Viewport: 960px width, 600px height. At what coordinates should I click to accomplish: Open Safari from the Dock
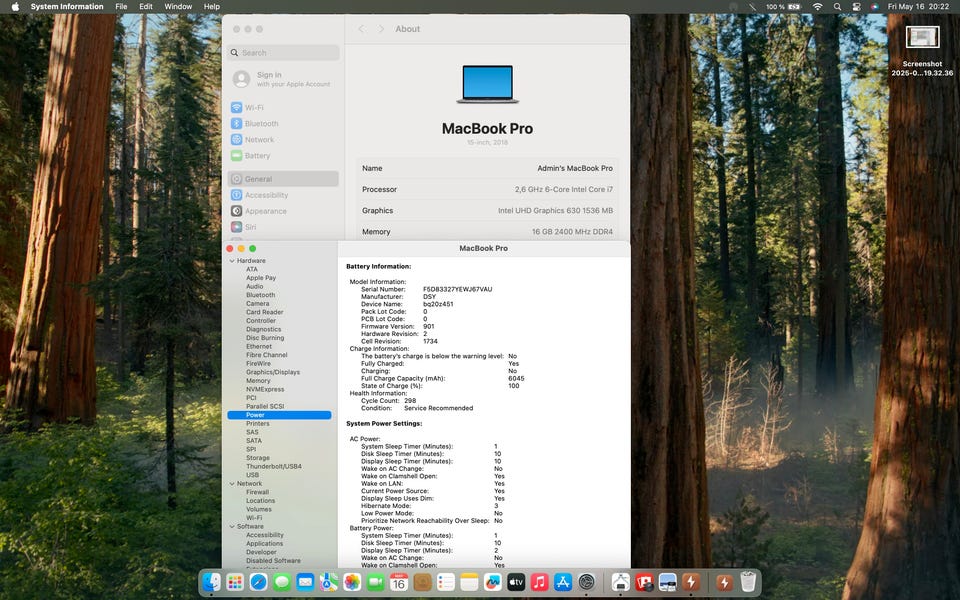[x=258, y=582]
